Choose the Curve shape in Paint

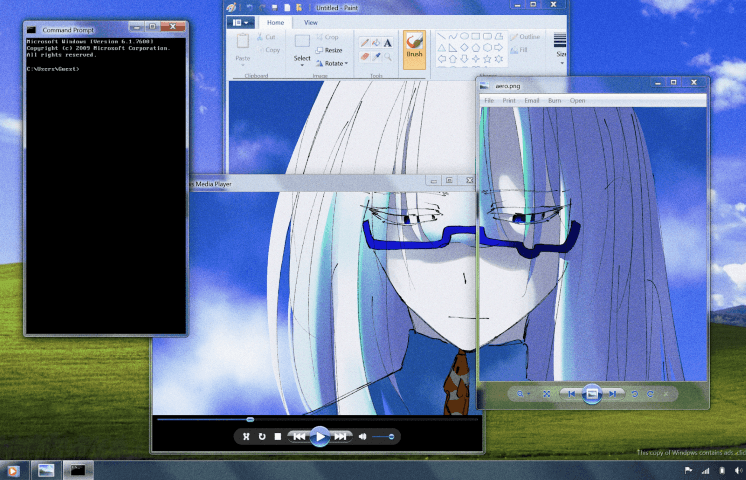point(453,37)
